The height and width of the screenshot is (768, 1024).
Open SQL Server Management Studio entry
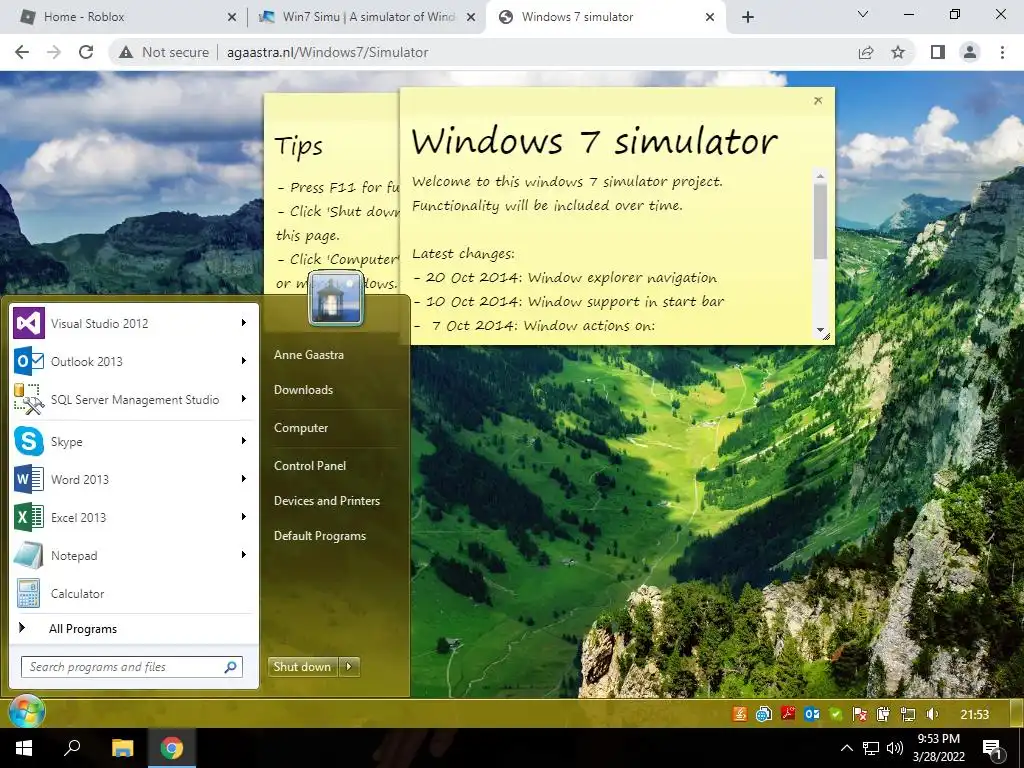[x=134, y=399]
